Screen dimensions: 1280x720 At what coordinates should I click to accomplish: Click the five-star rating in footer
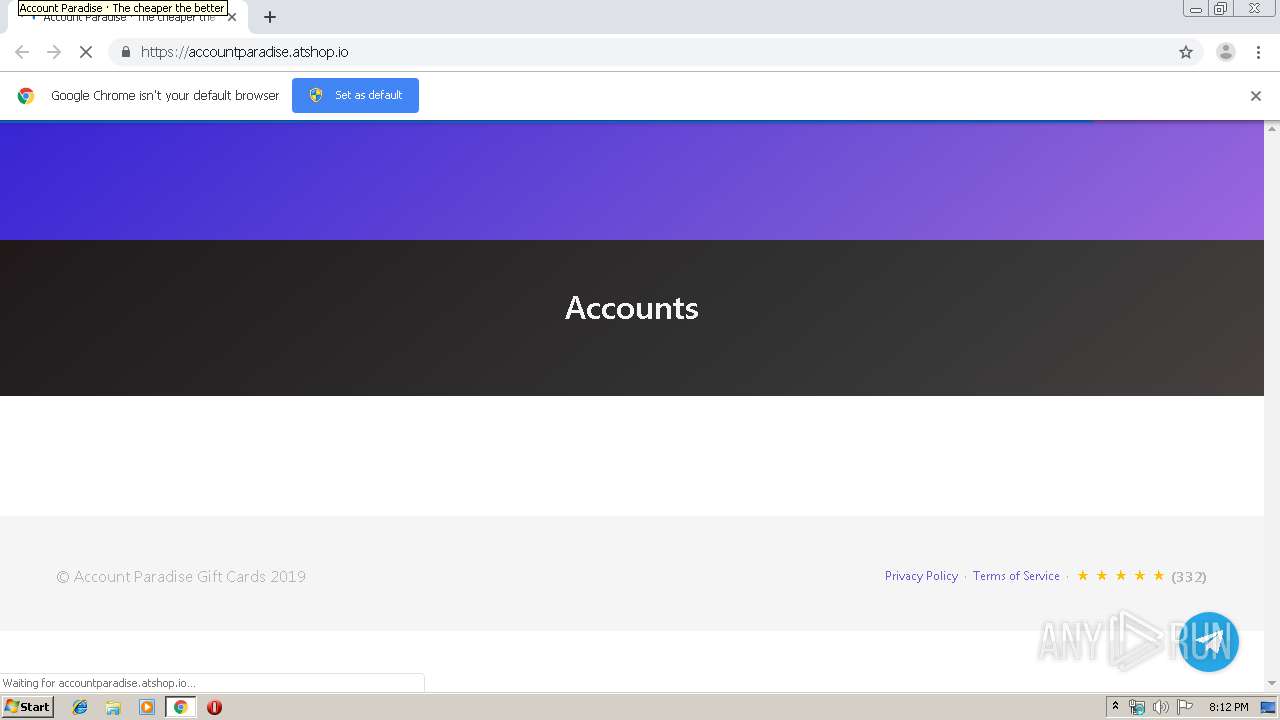(x=1120, y=576)
